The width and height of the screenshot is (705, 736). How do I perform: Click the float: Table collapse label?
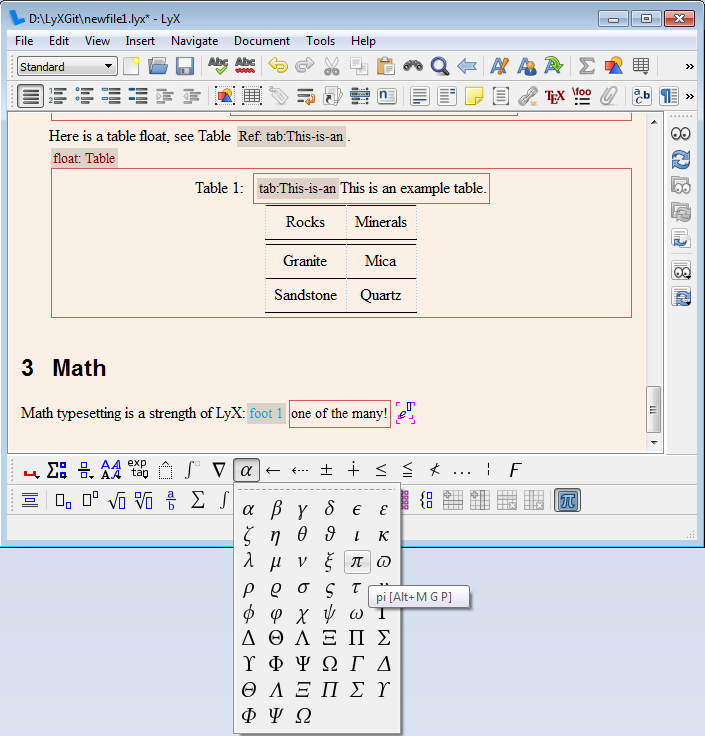[x=84, y=158]
